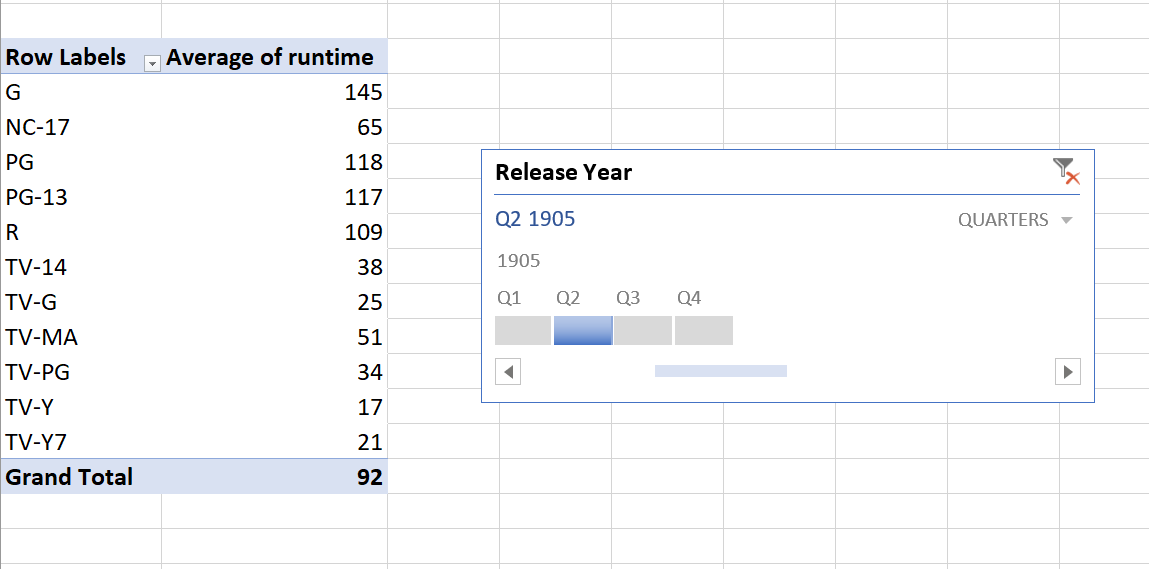Select the Average of runtime header cell

[x=274, y=56]
